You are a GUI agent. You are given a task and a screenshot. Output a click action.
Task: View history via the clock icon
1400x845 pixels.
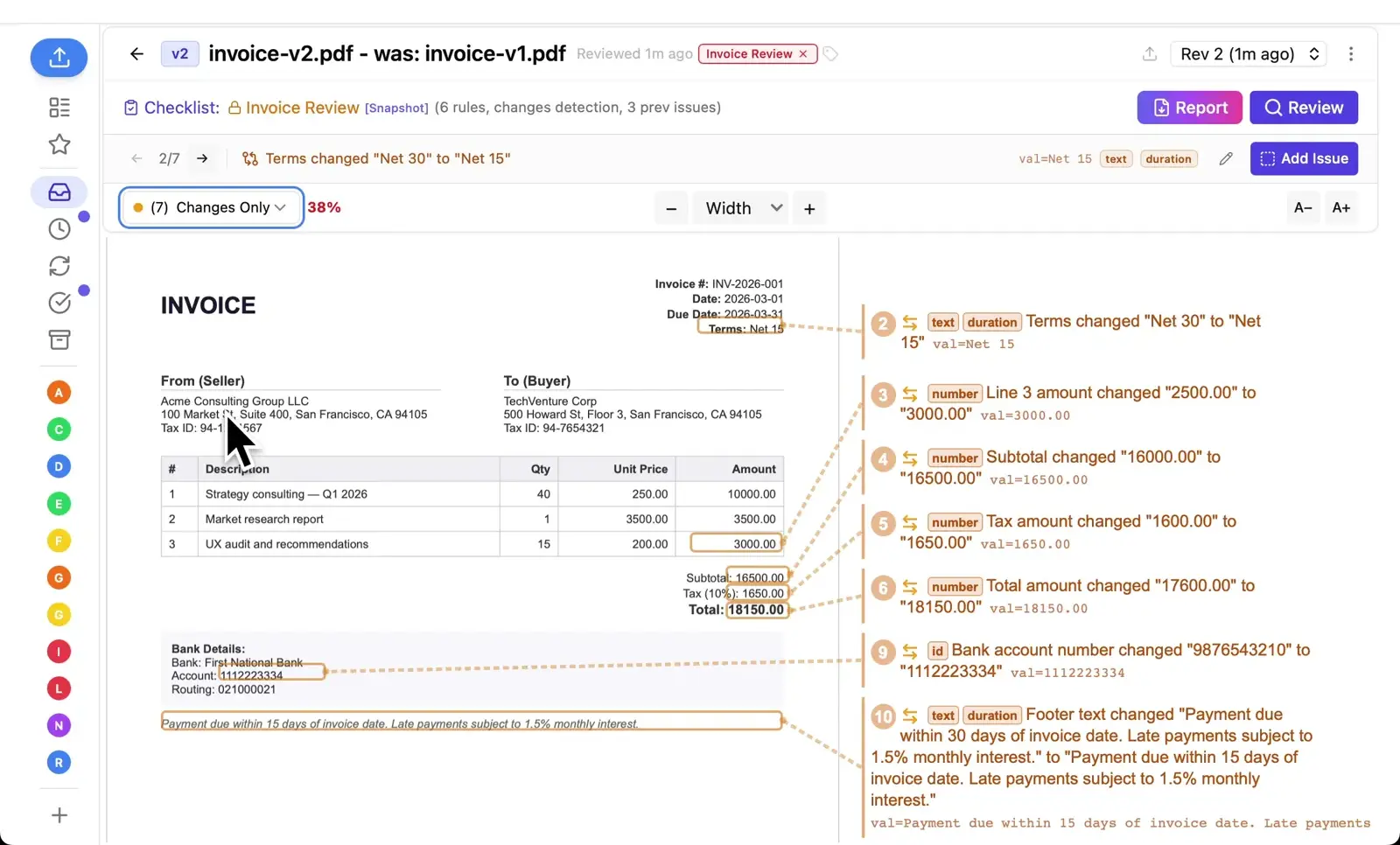coord(59,228)
